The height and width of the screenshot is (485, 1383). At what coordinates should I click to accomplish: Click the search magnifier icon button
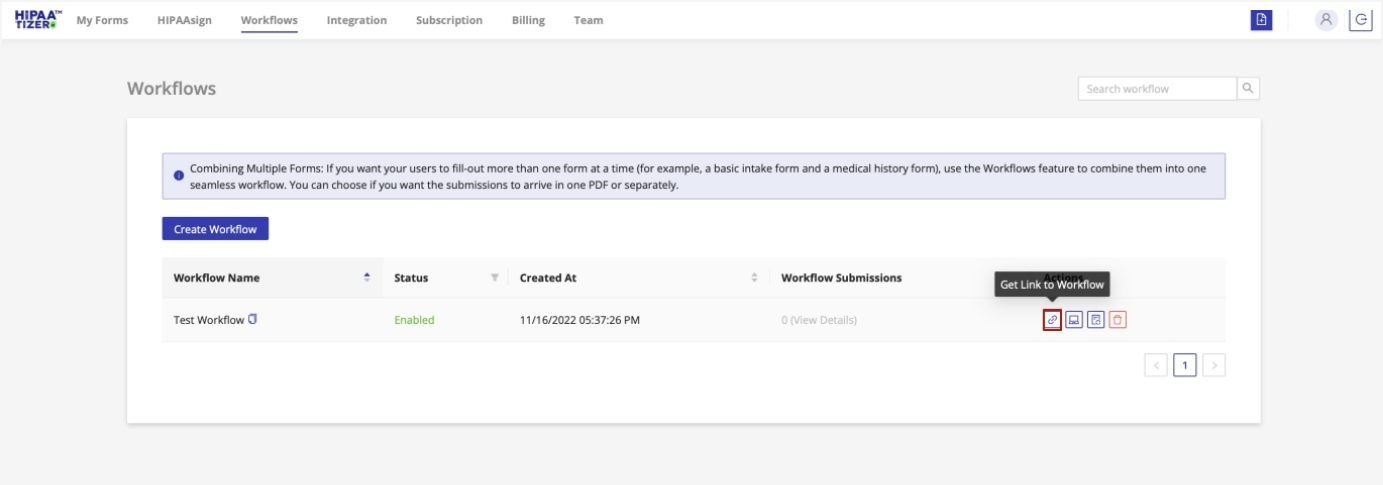[x=1248, y=88]
